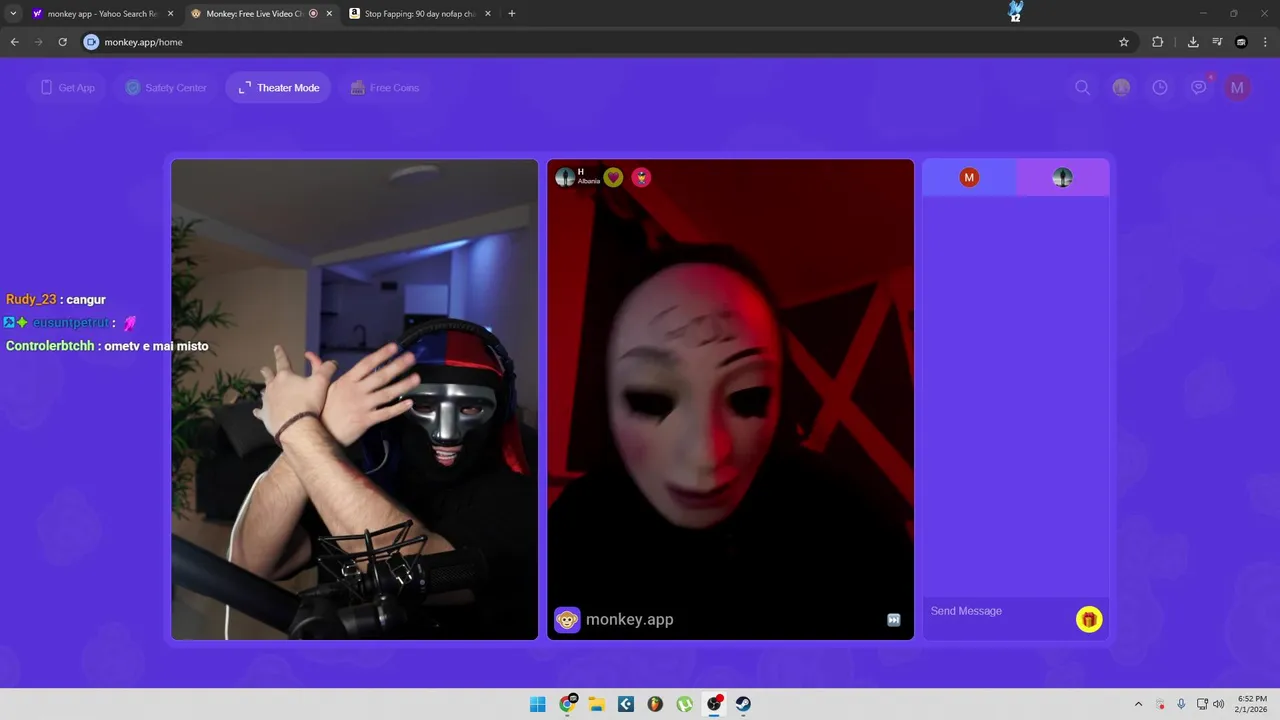Open the round photo avatar in Monkey header
This screenshot has width=1280, height=720.
pos(1121,88)
